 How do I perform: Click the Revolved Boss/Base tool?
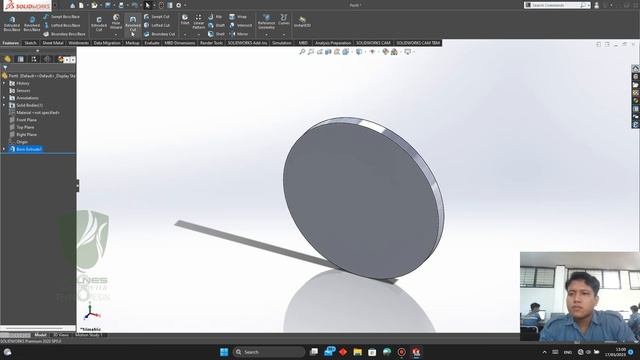point(32,24)
